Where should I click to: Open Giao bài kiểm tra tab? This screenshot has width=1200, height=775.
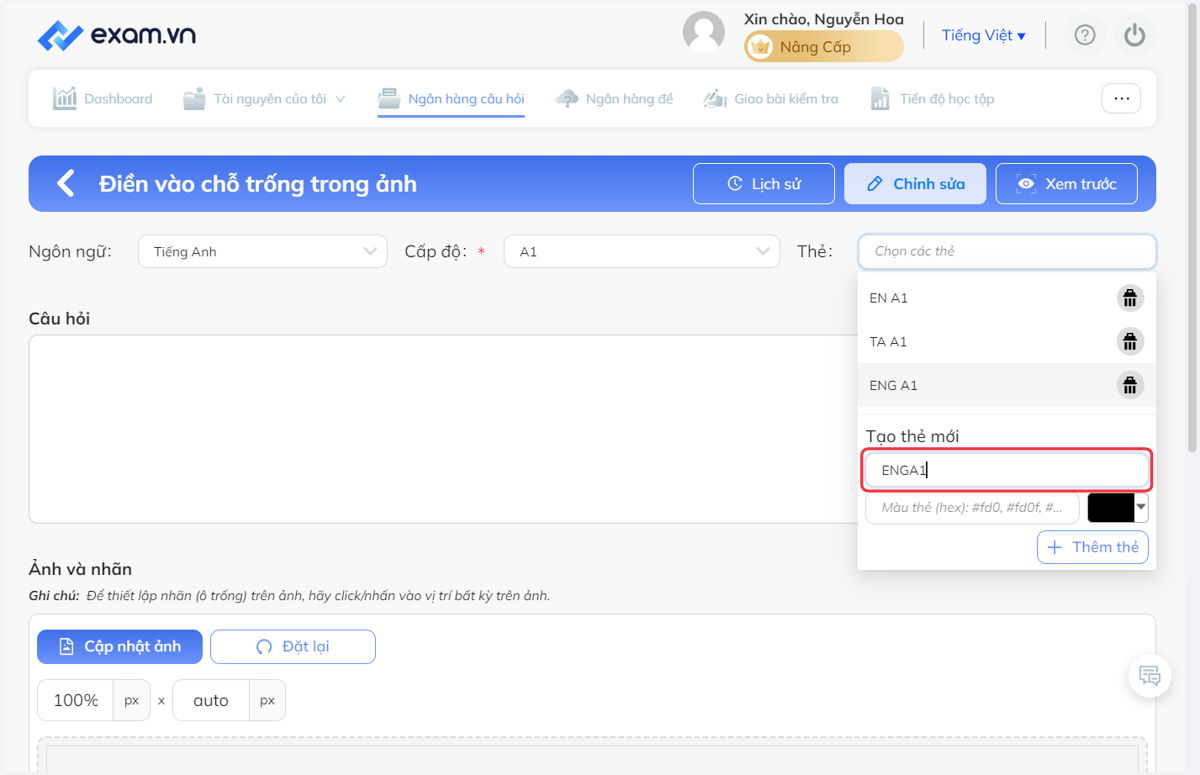pyautogui.click(x=771, y=99)
